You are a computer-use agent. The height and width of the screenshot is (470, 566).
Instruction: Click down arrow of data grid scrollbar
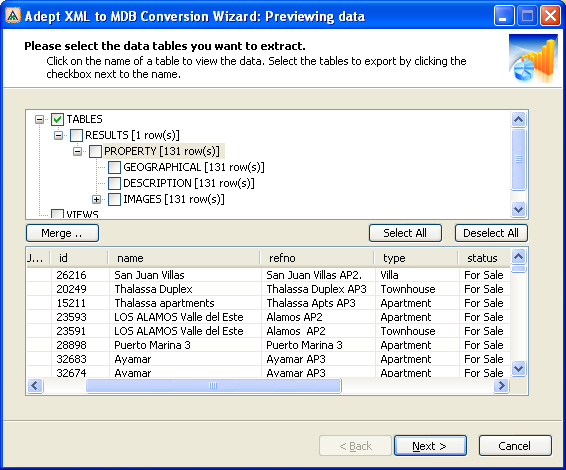519,369
